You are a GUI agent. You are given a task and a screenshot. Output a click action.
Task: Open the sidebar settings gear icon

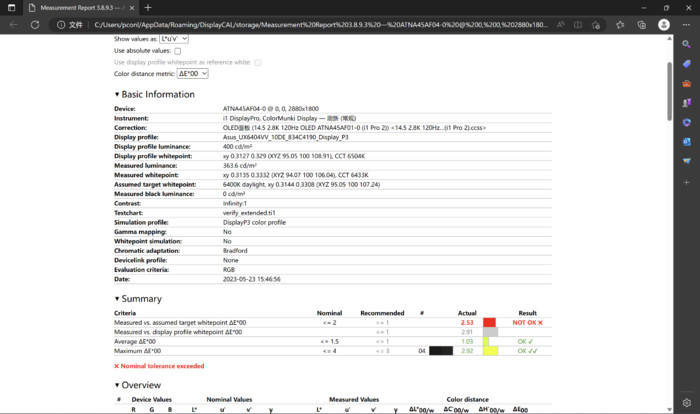coord(686,401)
